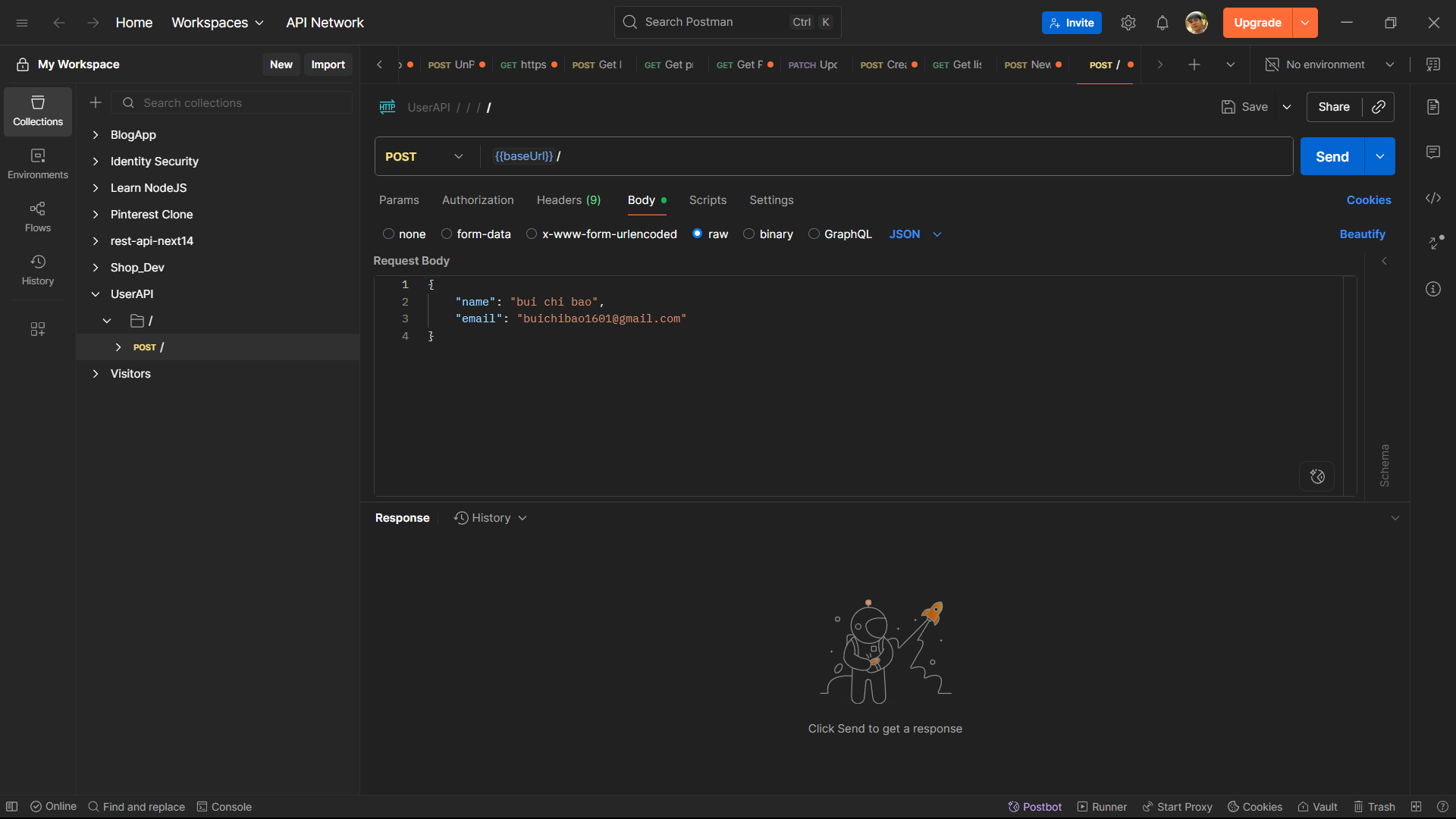Open the user avatar profile
1456x819 pixels.
pyautogui.click(x=1197, y=23)
